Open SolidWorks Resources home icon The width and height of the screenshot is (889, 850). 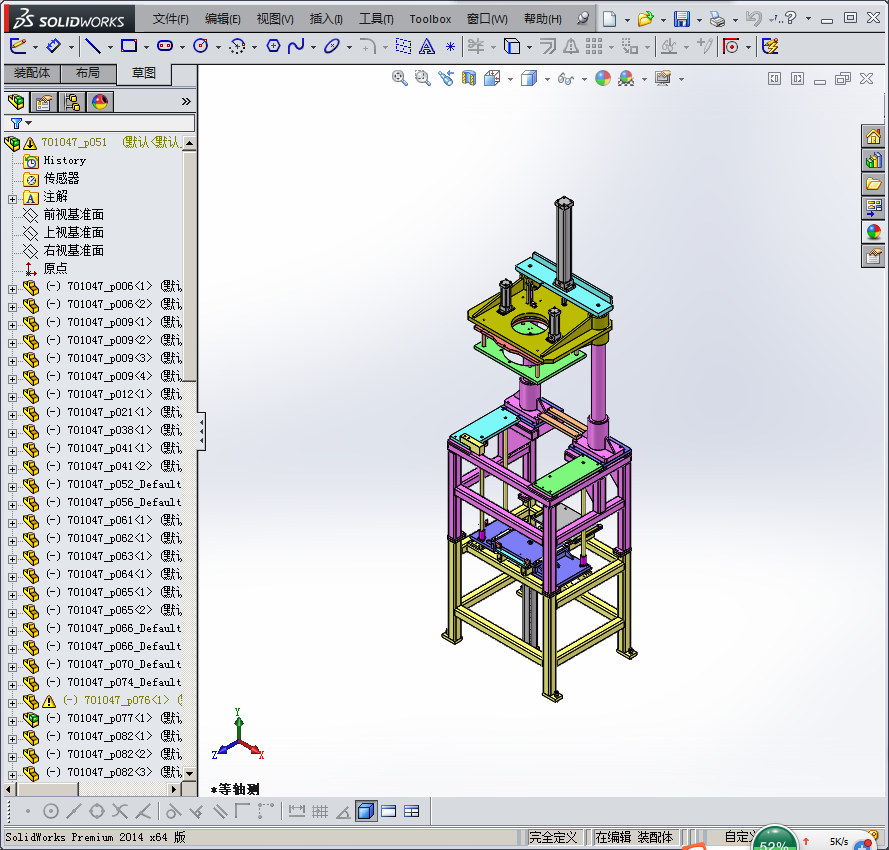pyautogui.click(x=873, y=136)
